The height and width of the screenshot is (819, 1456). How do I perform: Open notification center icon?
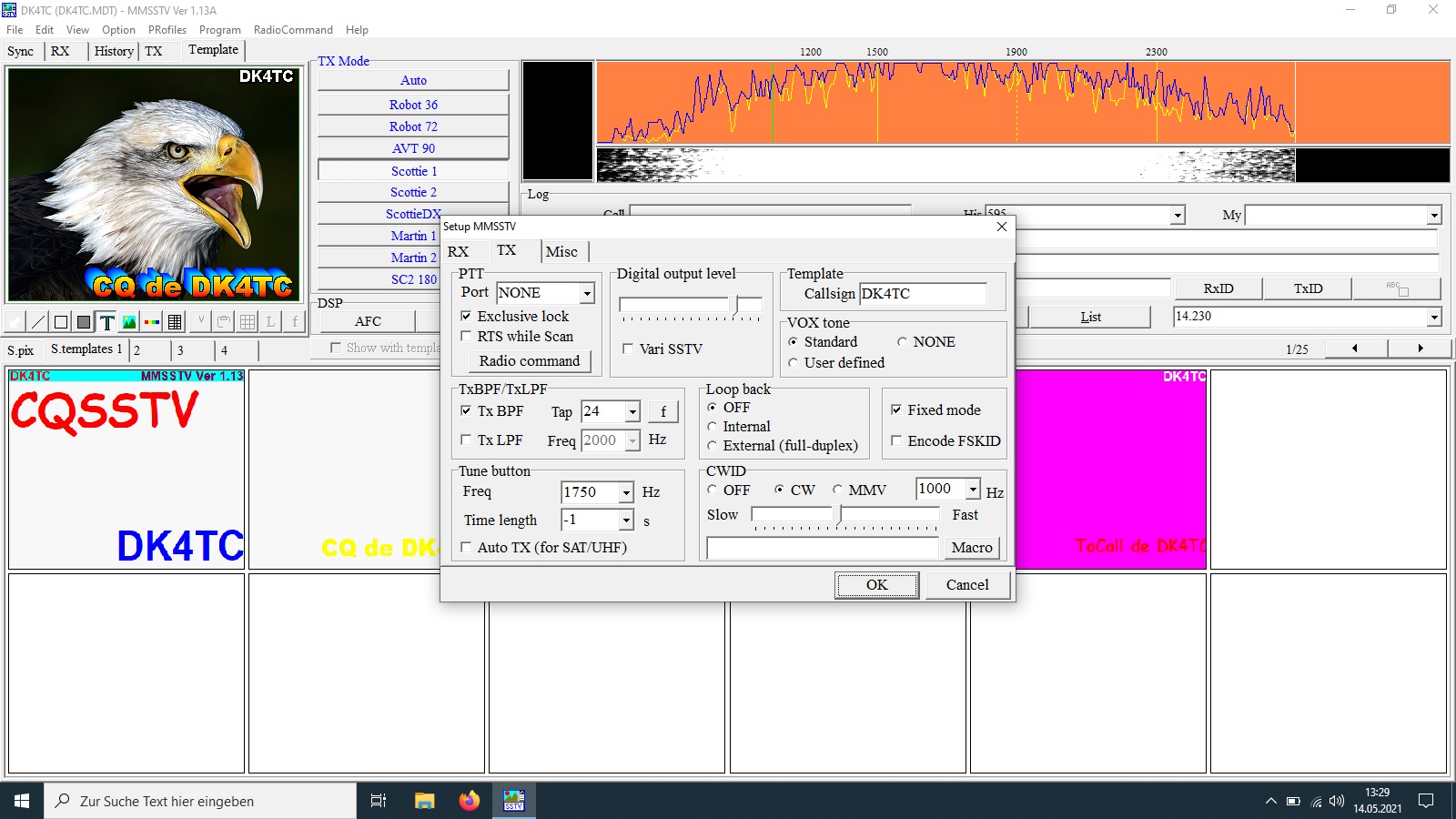click(1426, 801)
